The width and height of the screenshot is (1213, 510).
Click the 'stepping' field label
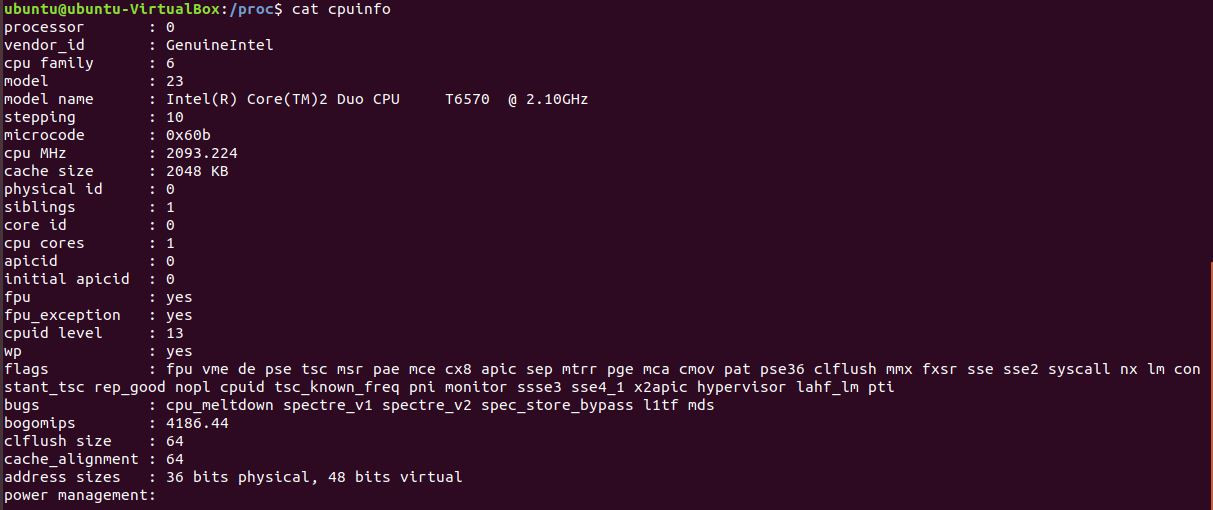(x=40, y=117)
